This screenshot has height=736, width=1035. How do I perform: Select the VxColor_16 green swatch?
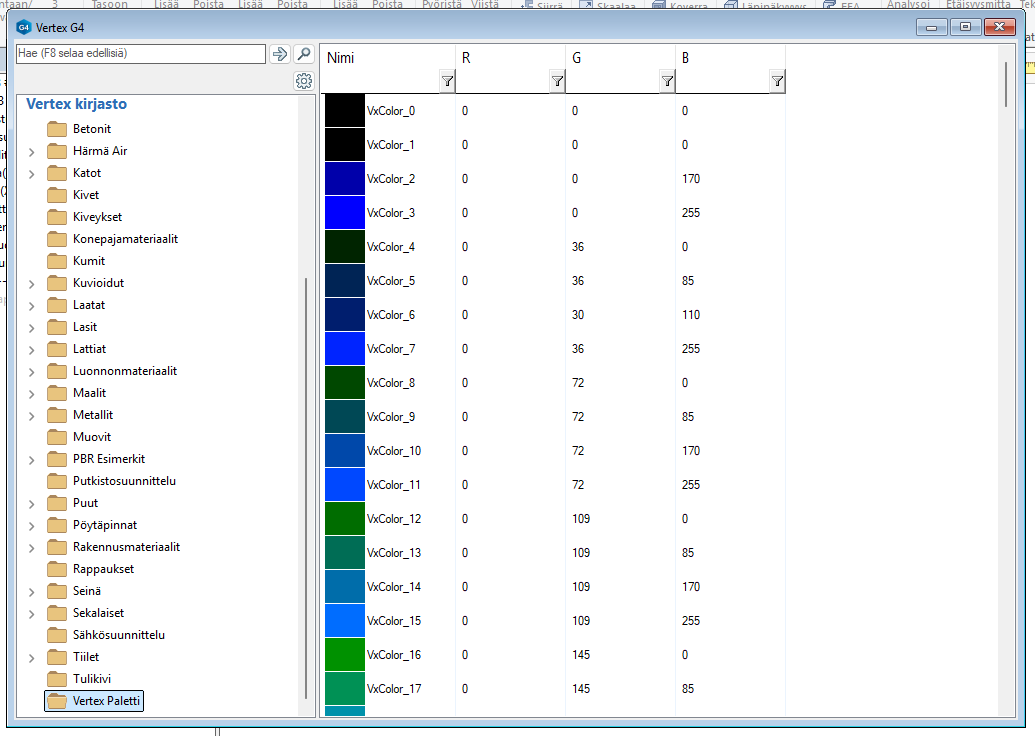(345, 655)
